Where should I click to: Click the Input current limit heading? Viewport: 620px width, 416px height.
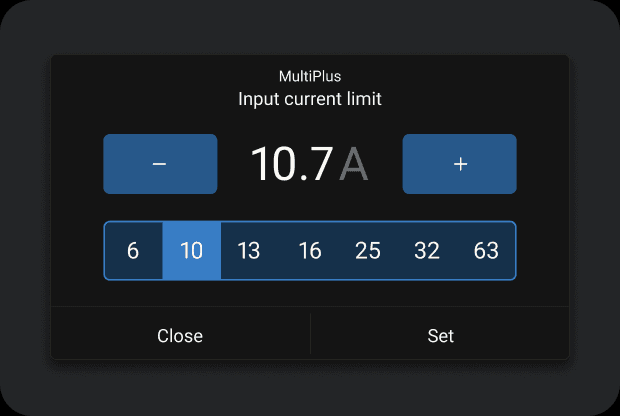(310, 99)
